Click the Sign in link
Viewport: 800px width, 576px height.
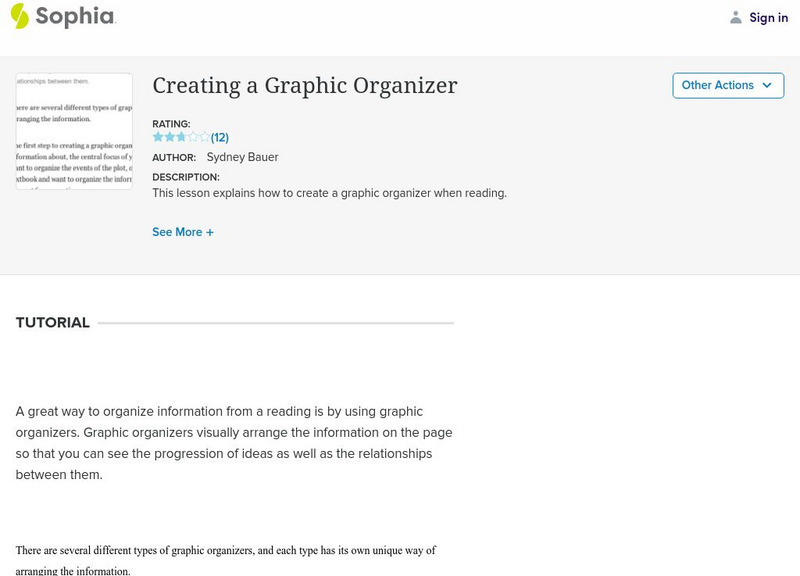(x=768, y=17)
